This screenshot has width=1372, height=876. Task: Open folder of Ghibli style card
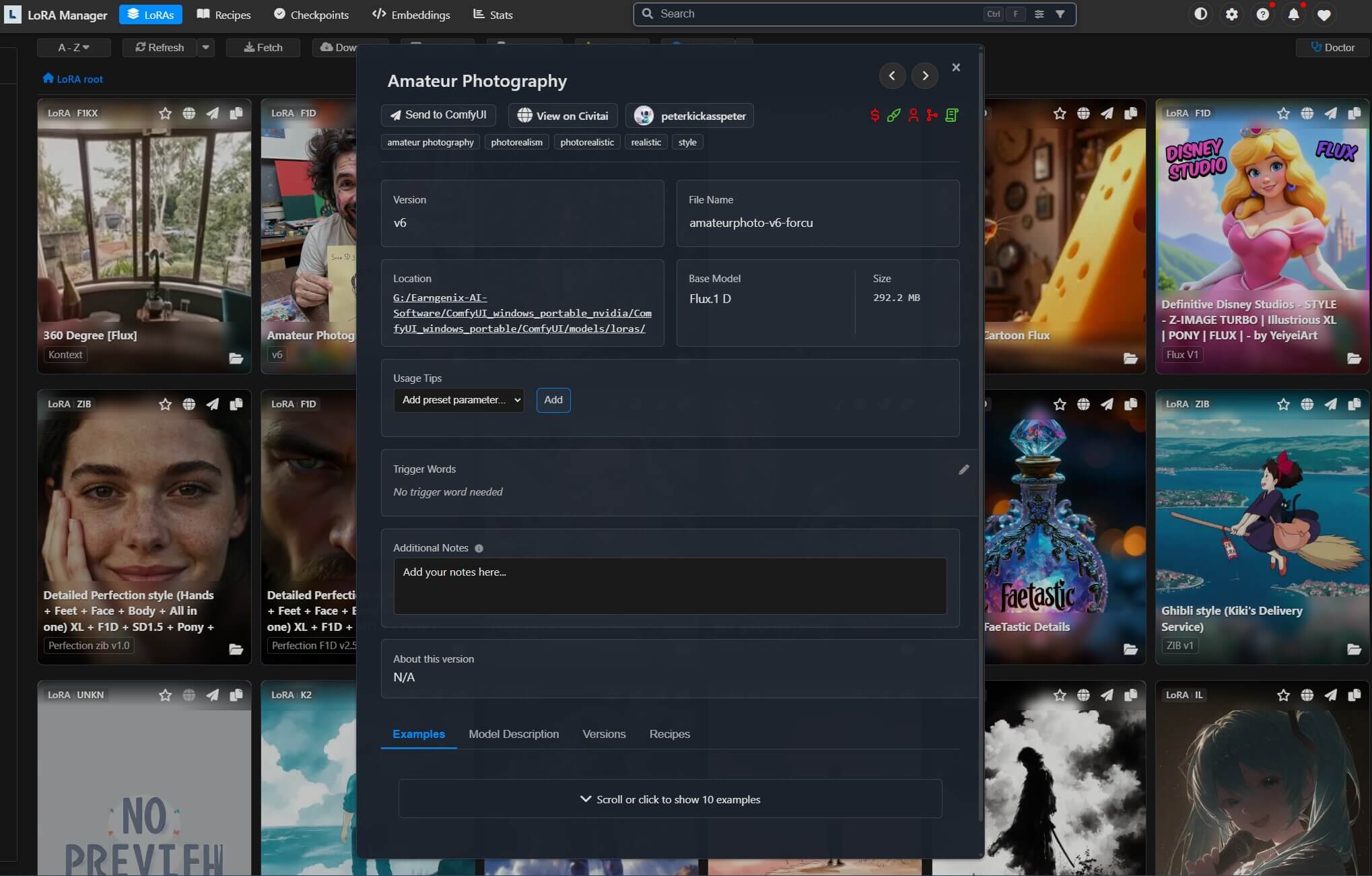tap(1354, 649)
